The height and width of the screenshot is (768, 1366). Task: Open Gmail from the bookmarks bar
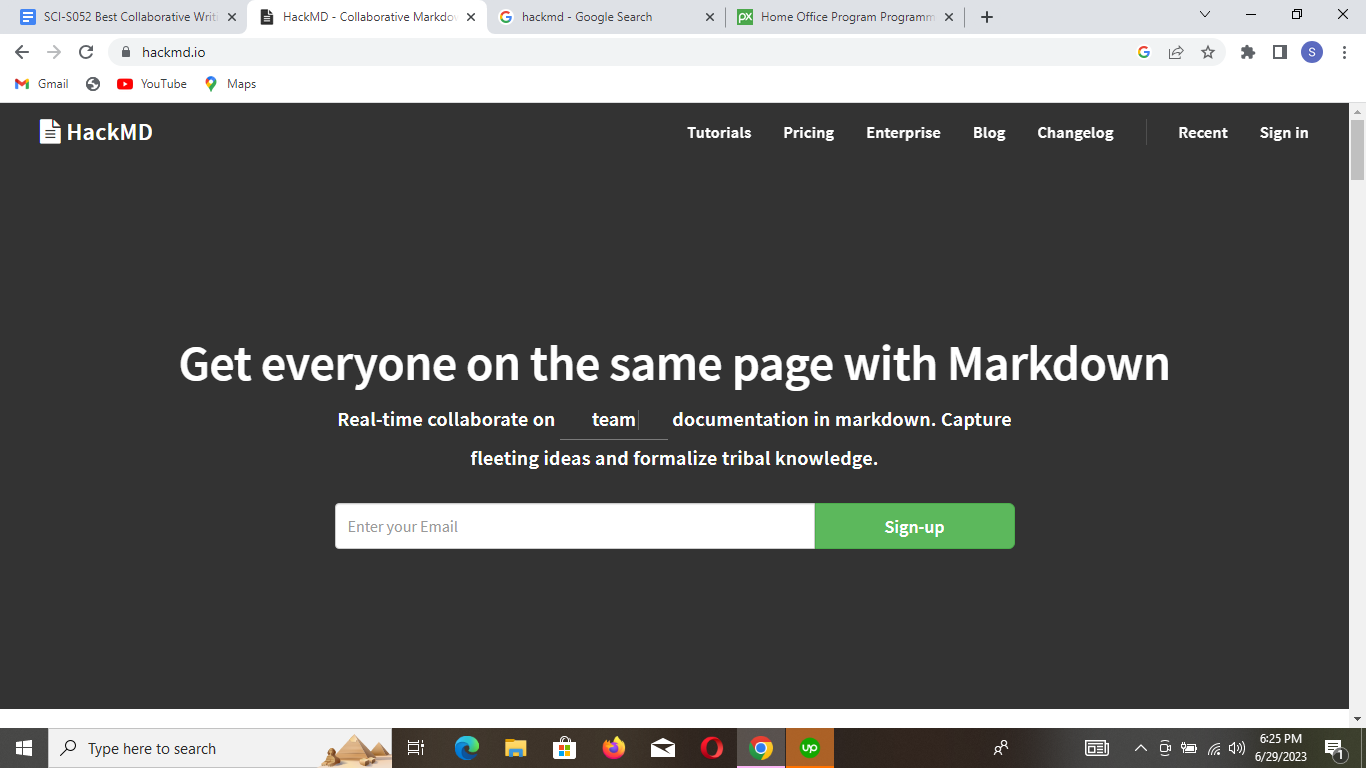click(40, 84)
